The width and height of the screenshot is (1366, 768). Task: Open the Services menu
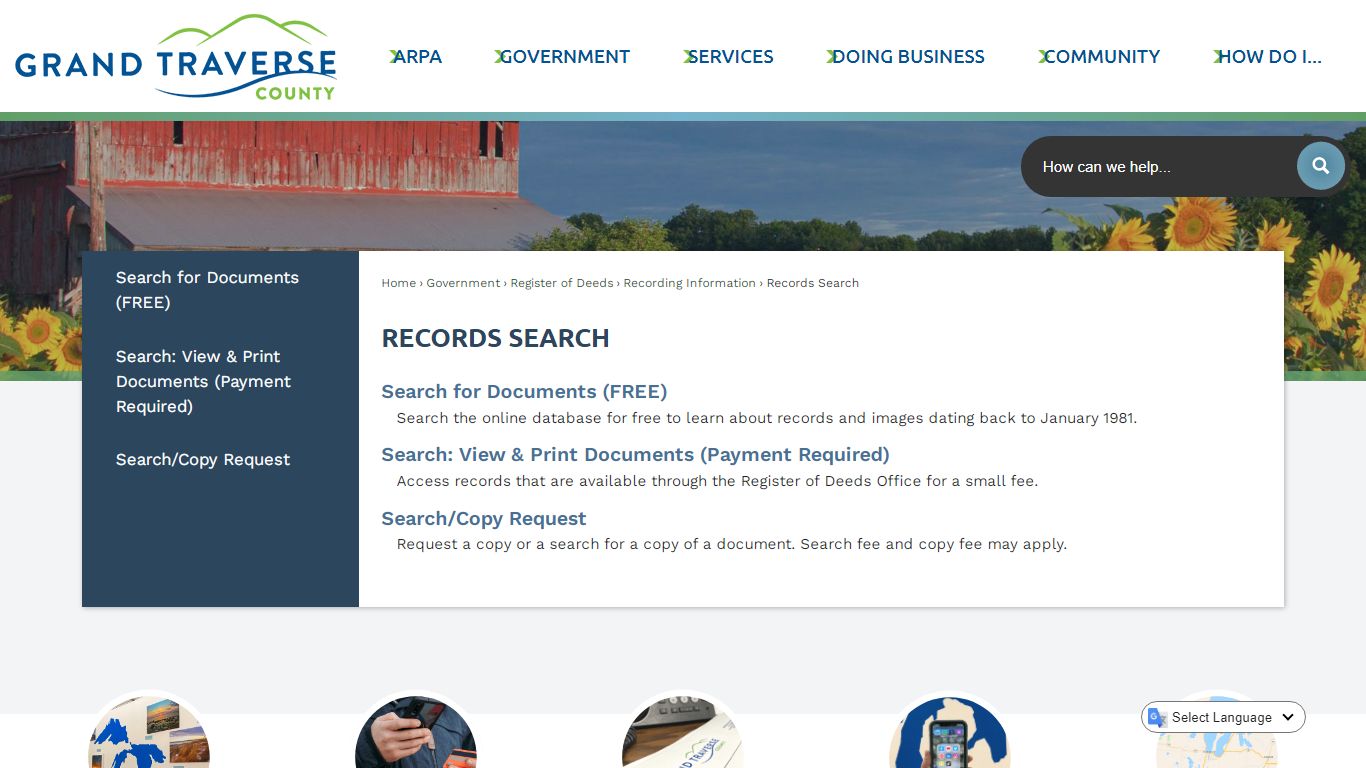point(729,57)
